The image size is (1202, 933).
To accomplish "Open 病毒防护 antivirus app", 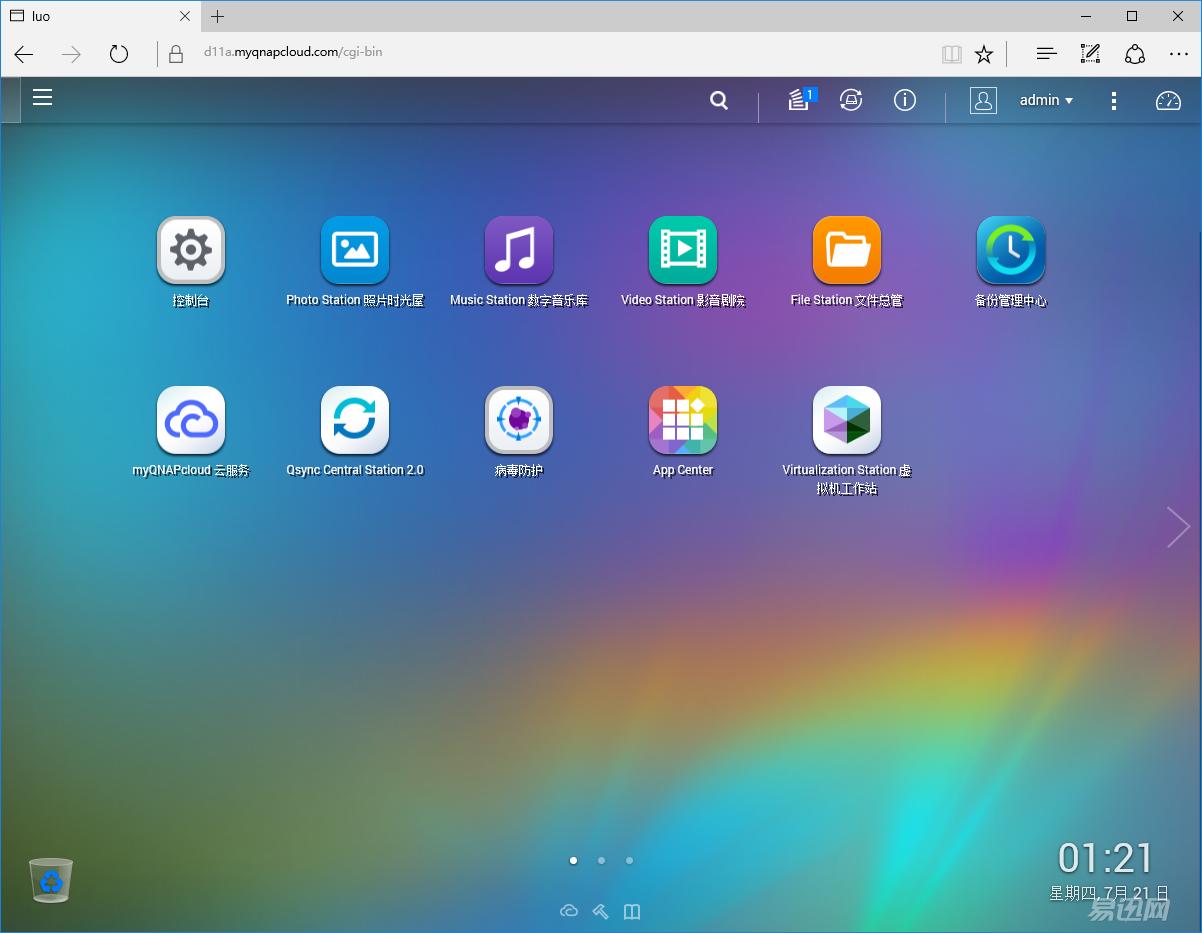I will click(x=519, y=421).
